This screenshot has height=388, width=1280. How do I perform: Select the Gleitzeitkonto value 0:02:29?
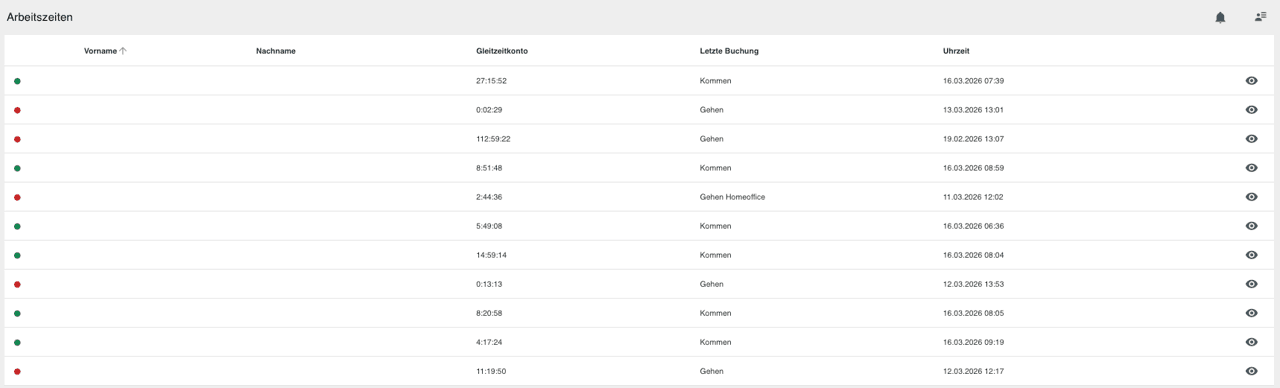489,110
